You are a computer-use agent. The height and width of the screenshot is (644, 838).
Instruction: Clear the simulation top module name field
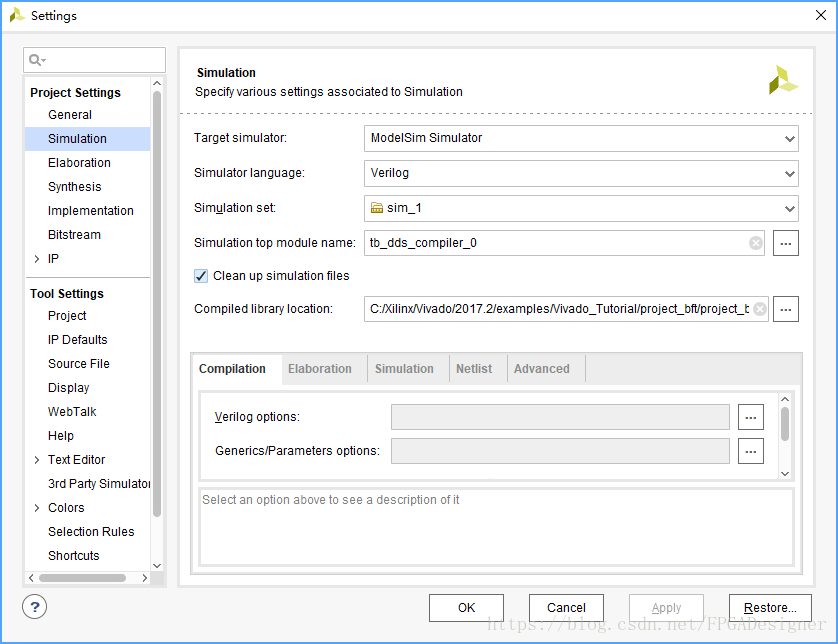pos(756,243)
